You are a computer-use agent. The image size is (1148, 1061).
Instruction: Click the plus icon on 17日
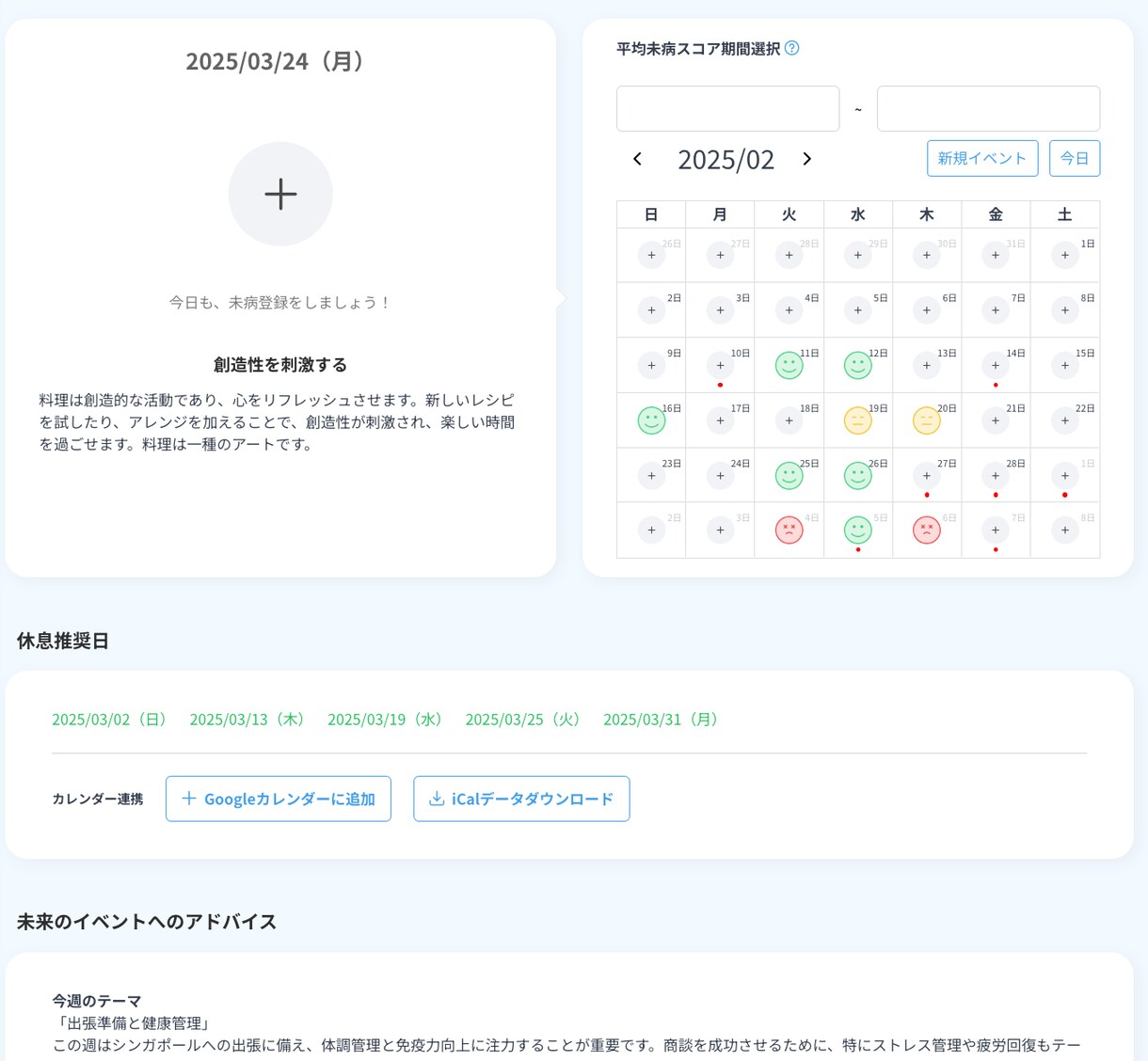coord(720,420)
